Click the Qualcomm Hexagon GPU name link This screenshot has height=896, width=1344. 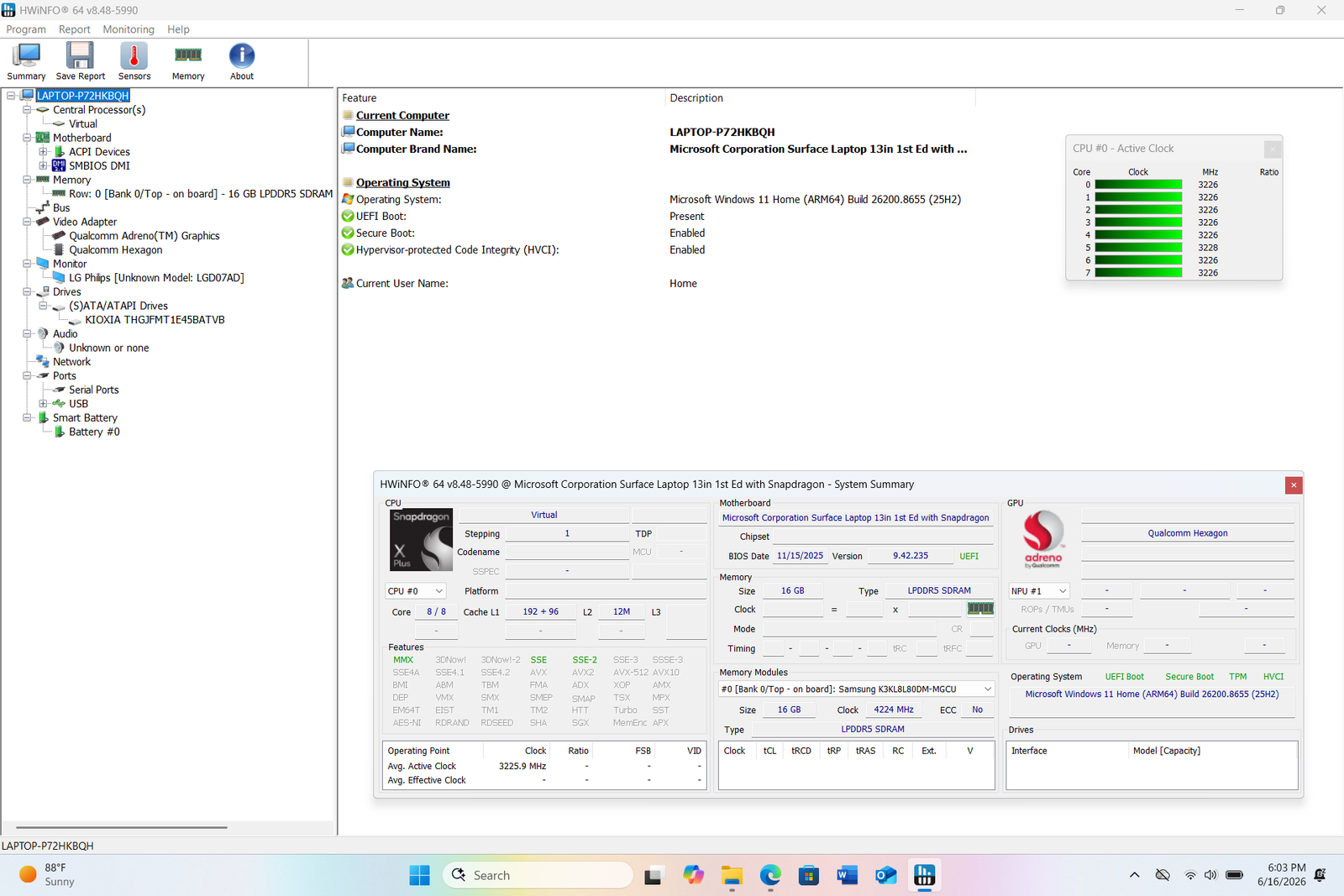coord(1188,533)
